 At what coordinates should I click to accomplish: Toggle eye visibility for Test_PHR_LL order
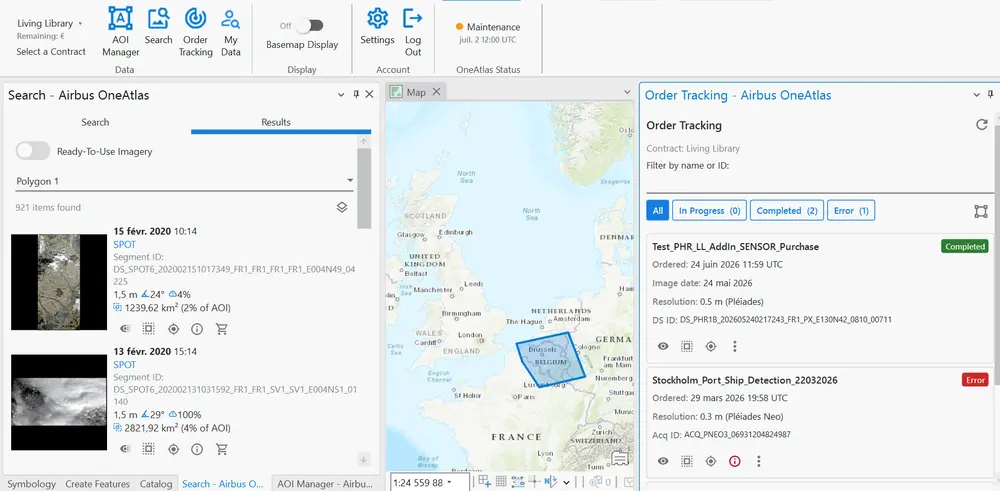(663, 346)
